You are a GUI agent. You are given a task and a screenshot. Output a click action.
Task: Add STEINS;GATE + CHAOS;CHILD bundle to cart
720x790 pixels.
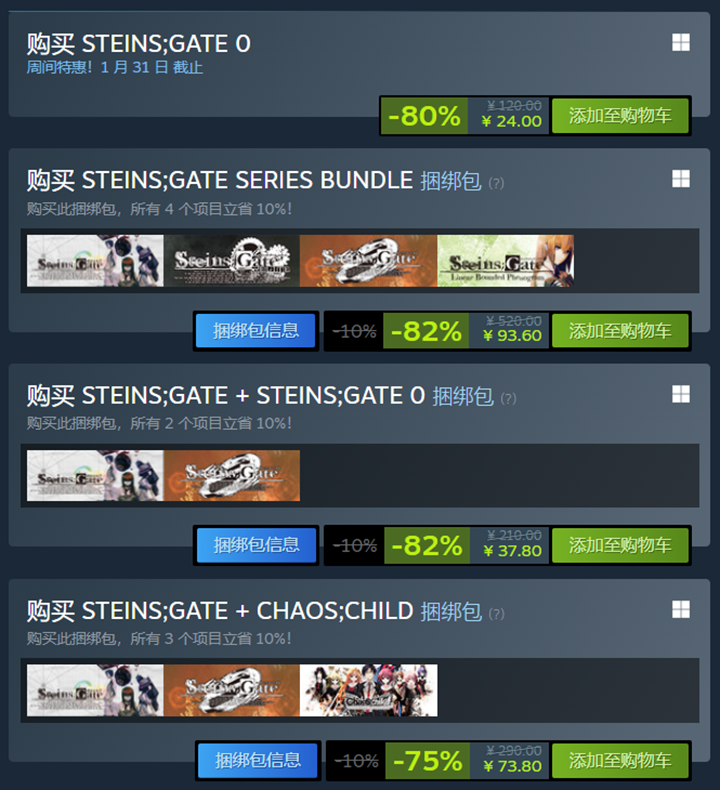click(620, 761)
